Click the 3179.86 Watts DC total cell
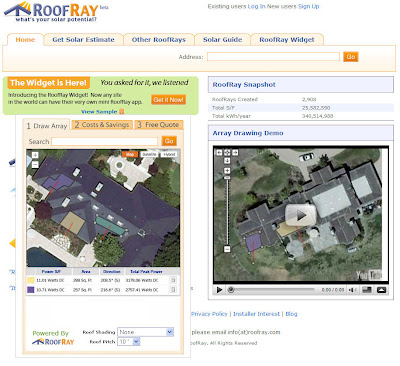The width and height of the screenshot is (400, 366). click(142, 280)
